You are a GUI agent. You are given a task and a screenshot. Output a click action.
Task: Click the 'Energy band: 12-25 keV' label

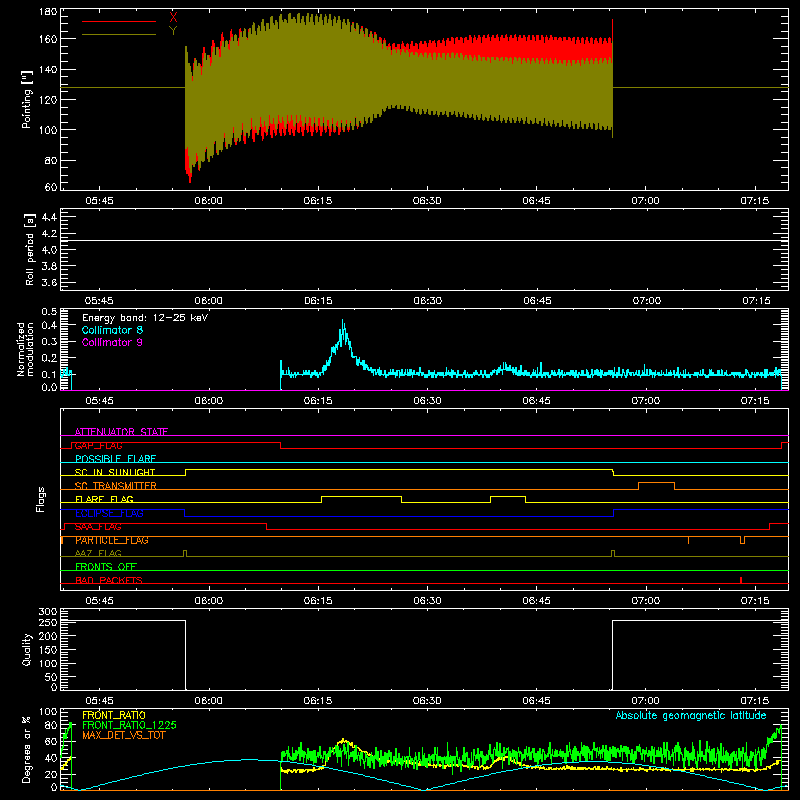(145, 318)
